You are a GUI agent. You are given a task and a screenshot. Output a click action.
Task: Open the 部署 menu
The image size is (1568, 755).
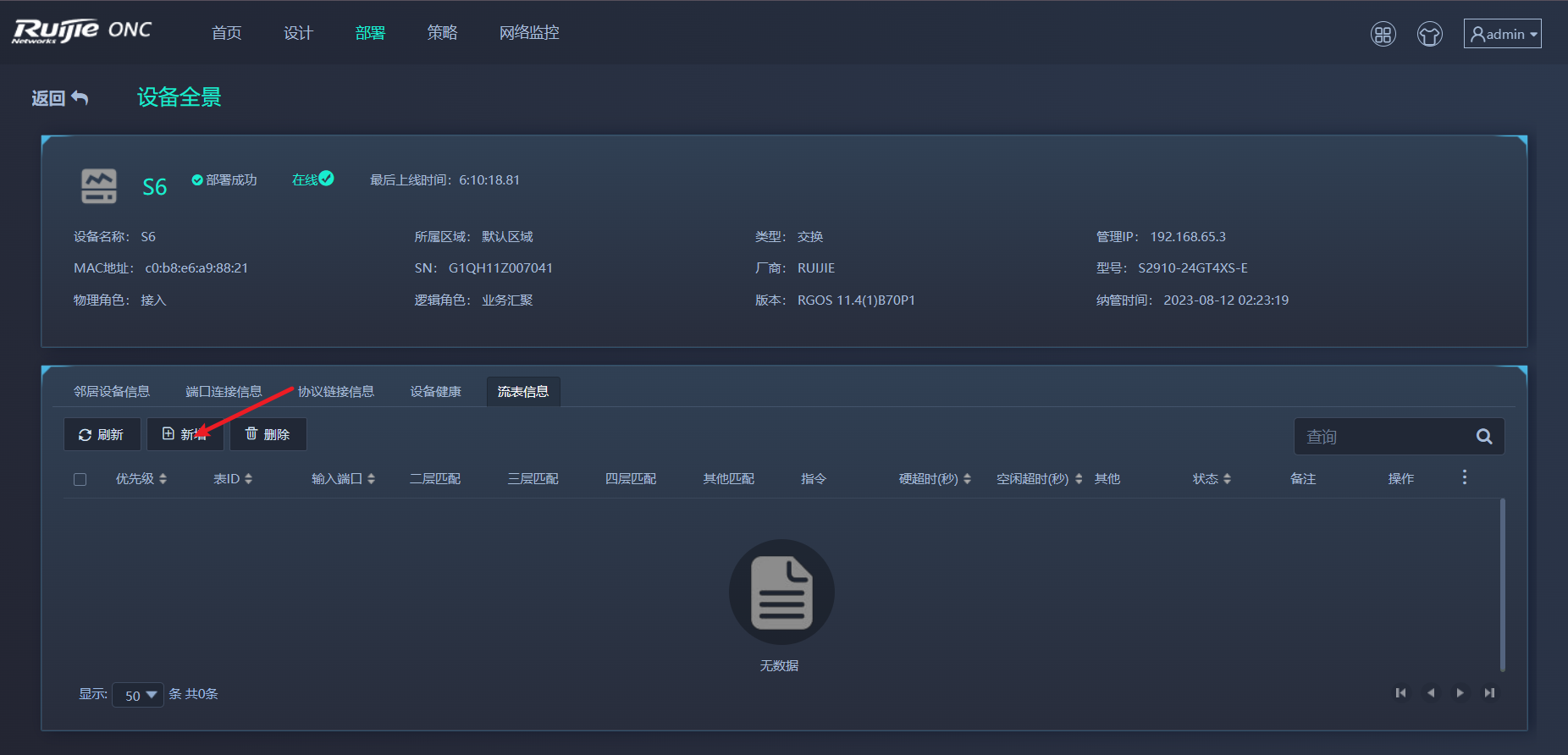pyautogui.click(x=371, y=33)
